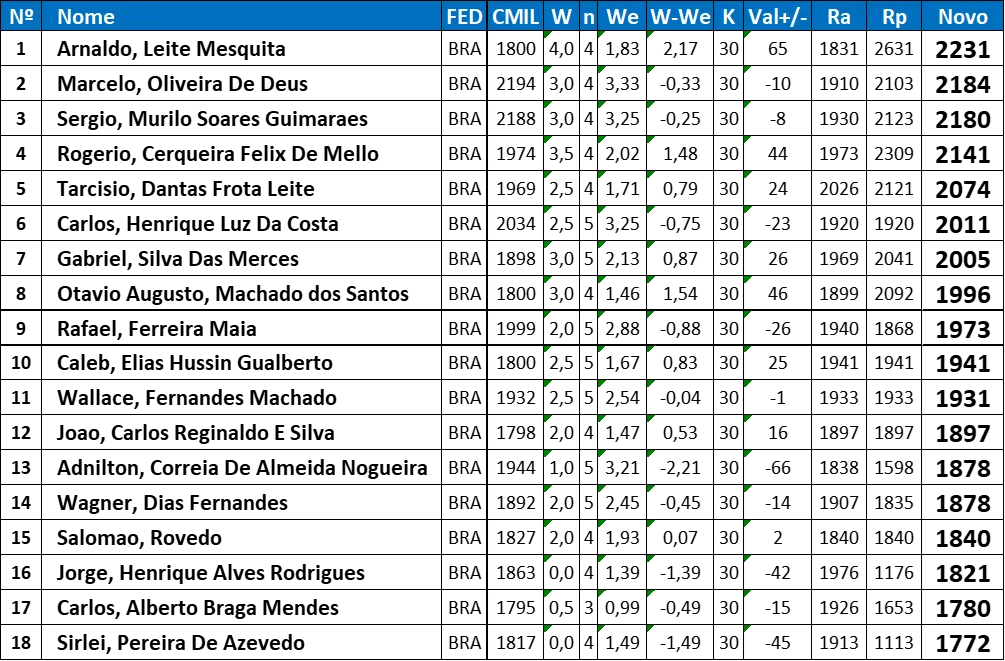
Task: Click green marker in first row W cell
Action: (548, 36)
